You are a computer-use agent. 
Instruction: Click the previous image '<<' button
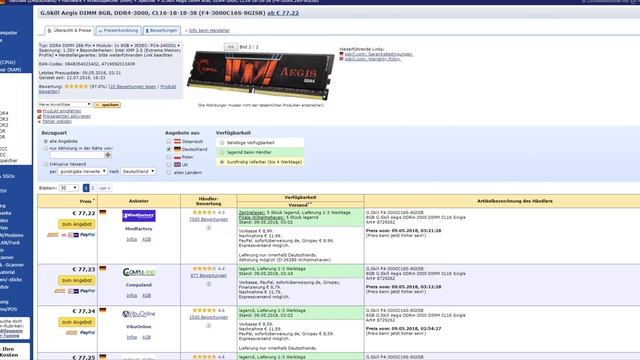(x=231, y=47)
